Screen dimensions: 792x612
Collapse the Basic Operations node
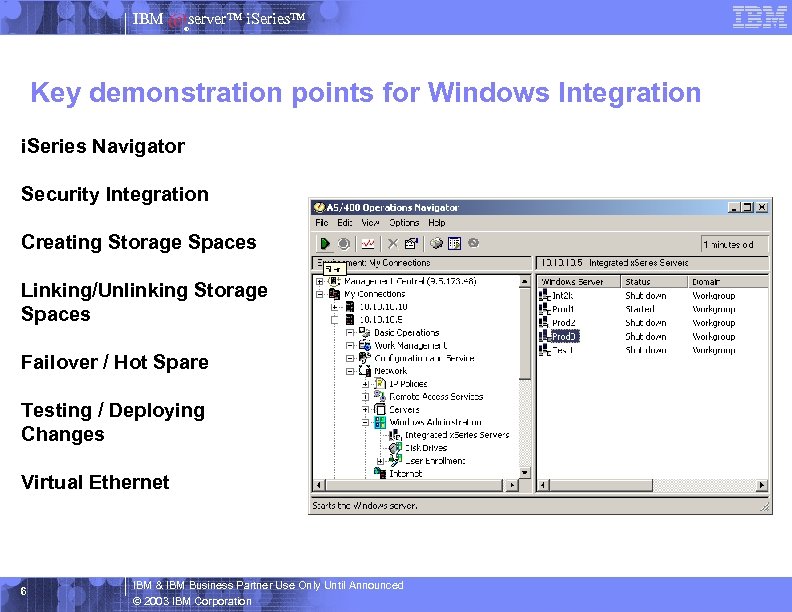tap(350, 332)
